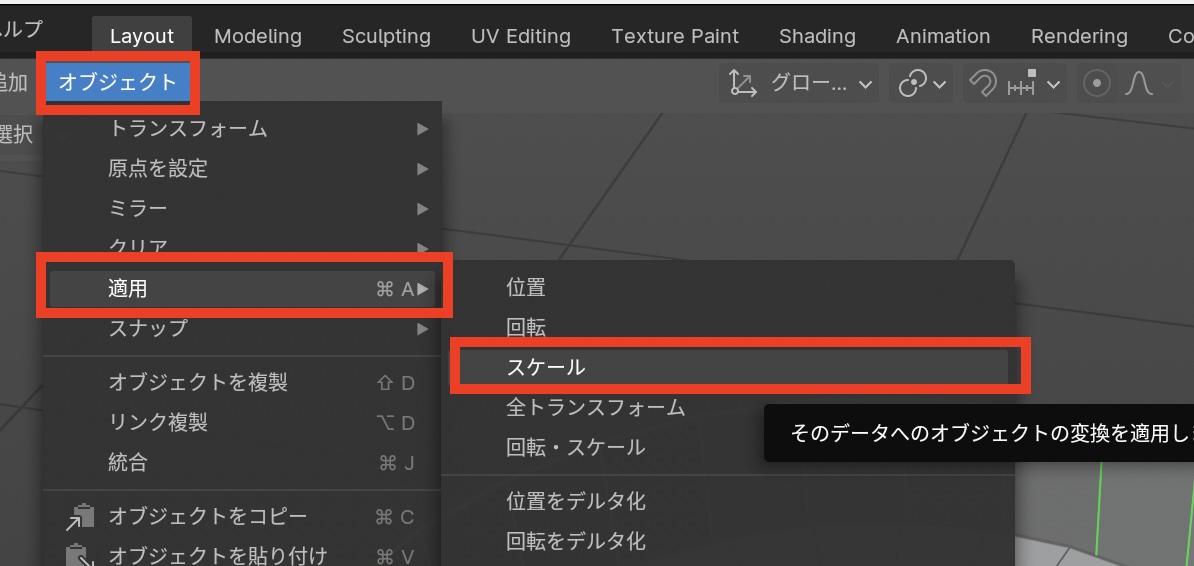1194x566 pixels.
Task: Open the Shading workspace tab
Action: (x=817, y=37)
